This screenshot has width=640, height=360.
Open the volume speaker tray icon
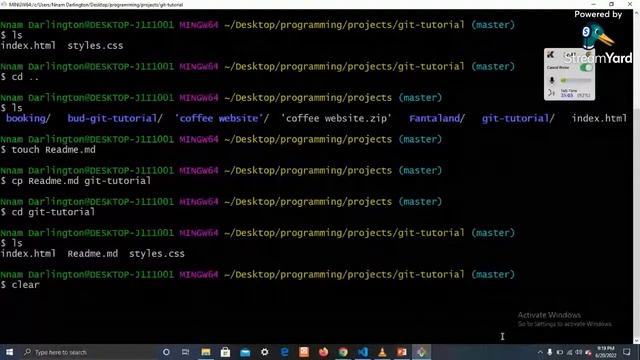click(x=579, y=352)
